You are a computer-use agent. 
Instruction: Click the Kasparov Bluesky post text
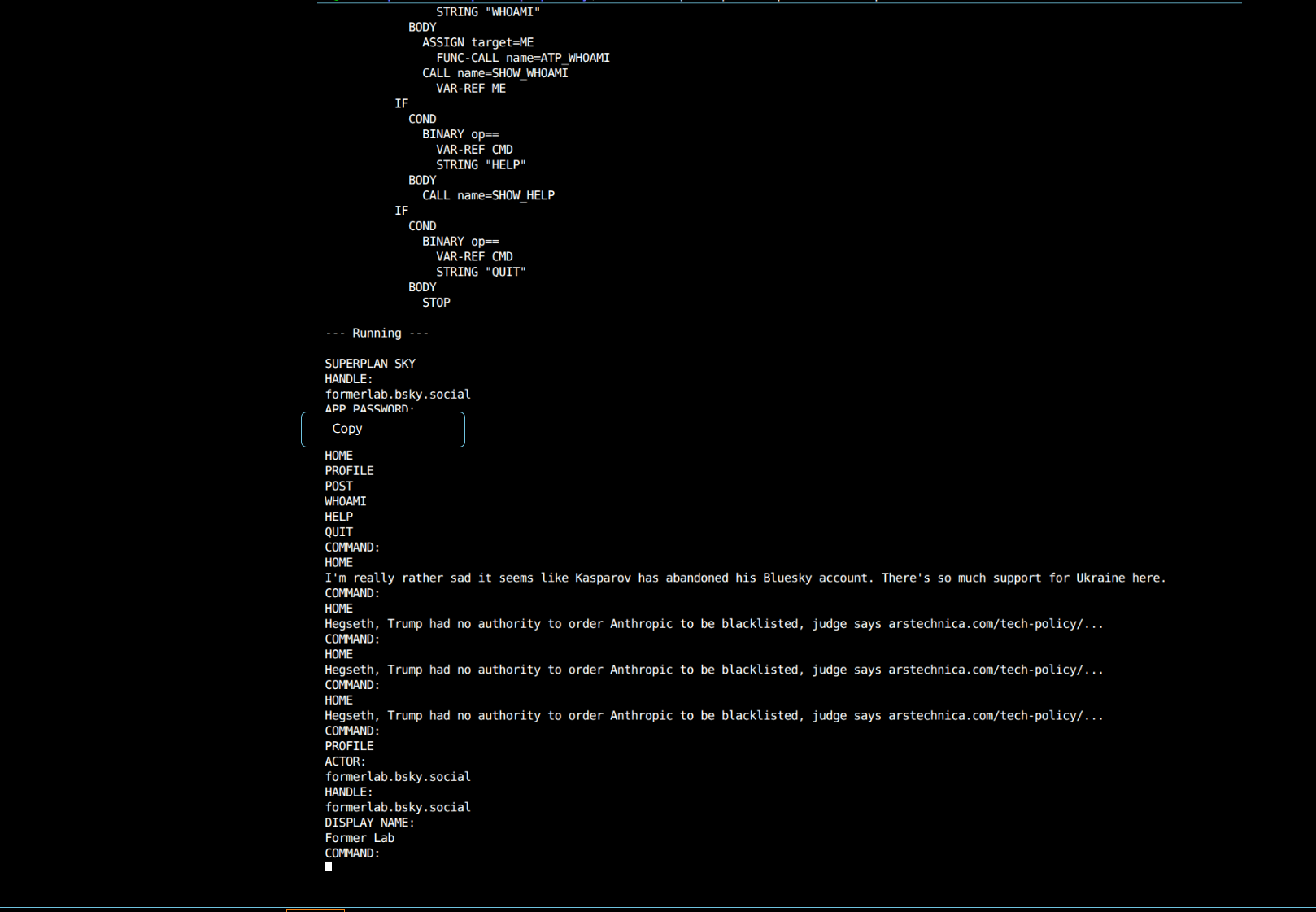coord(744,578)
